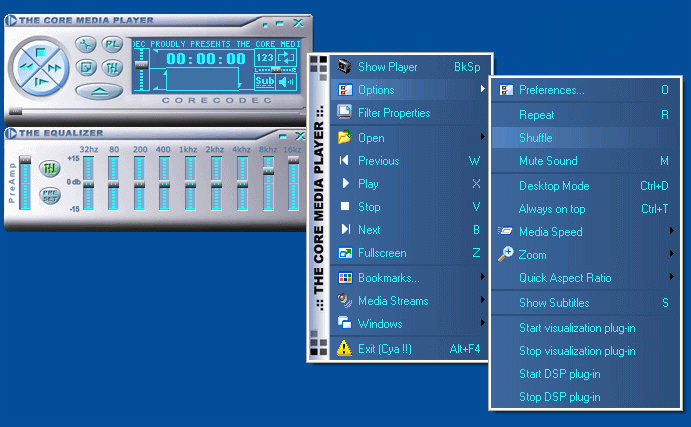Choose Previous in the context menu
Screen dimensions: 691x427
click(x=411, y=161)
